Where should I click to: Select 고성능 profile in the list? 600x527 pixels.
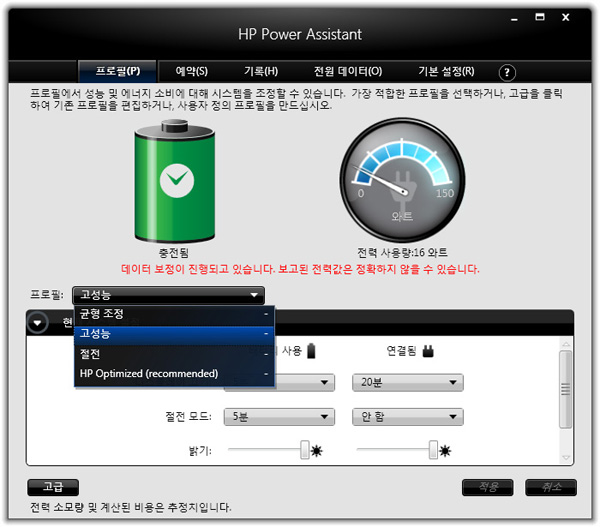[174, 334]
